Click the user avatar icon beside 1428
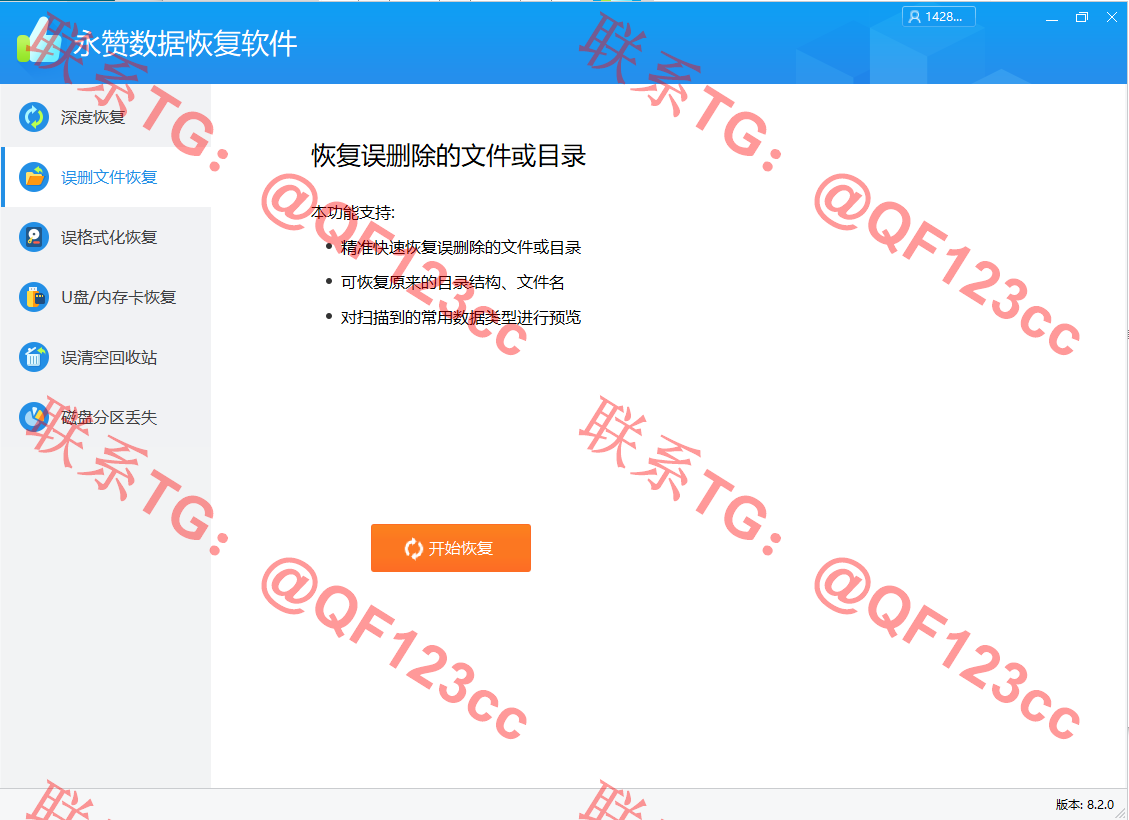 (x=914, y=17)
